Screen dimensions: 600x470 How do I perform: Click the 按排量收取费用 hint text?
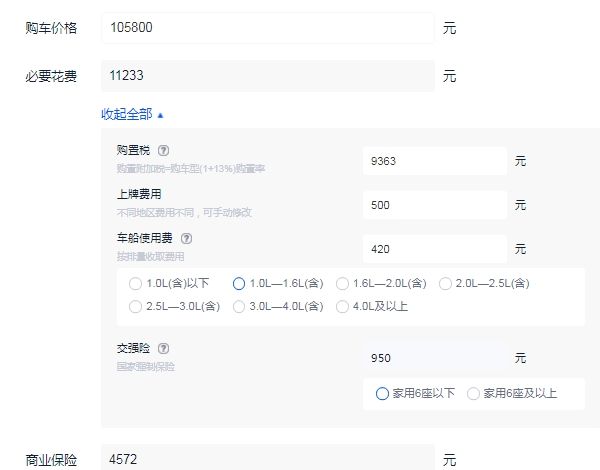(150, 256)
